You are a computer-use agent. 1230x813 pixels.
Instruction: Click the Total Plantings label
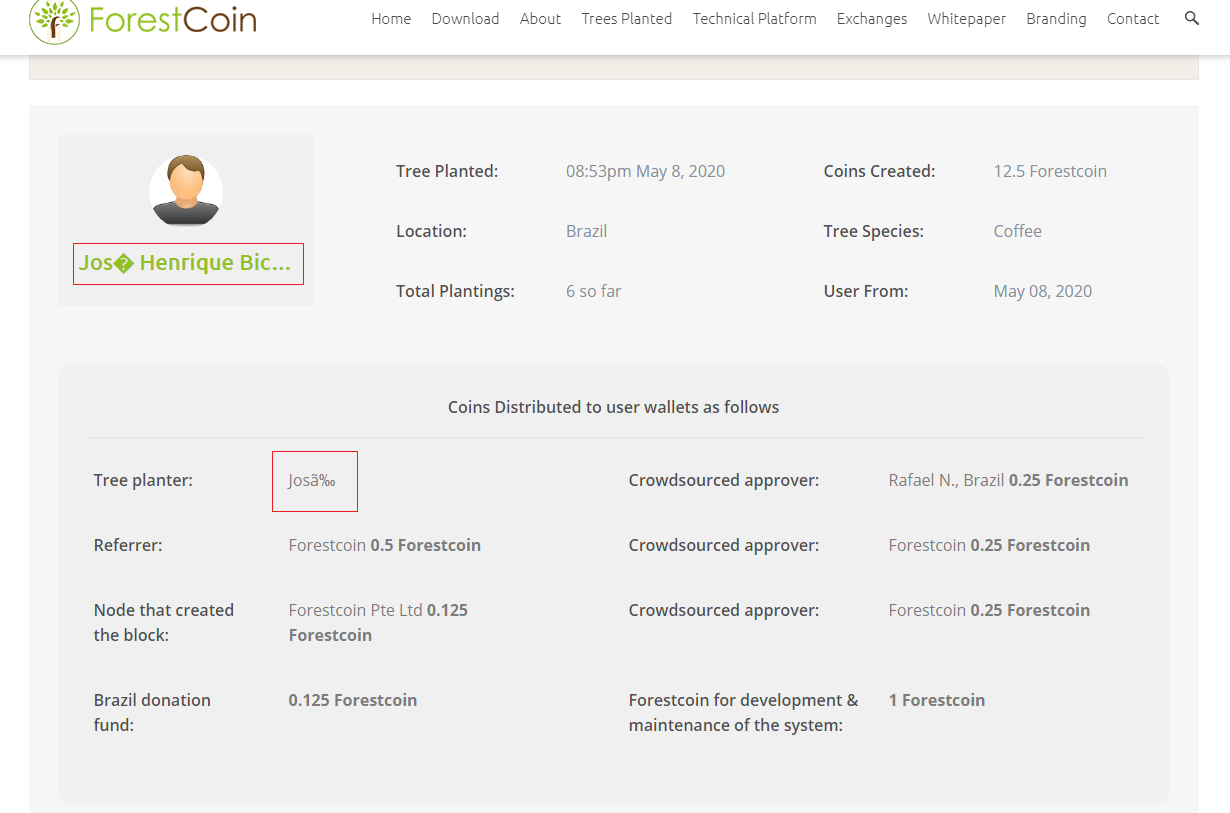(455, 291)
